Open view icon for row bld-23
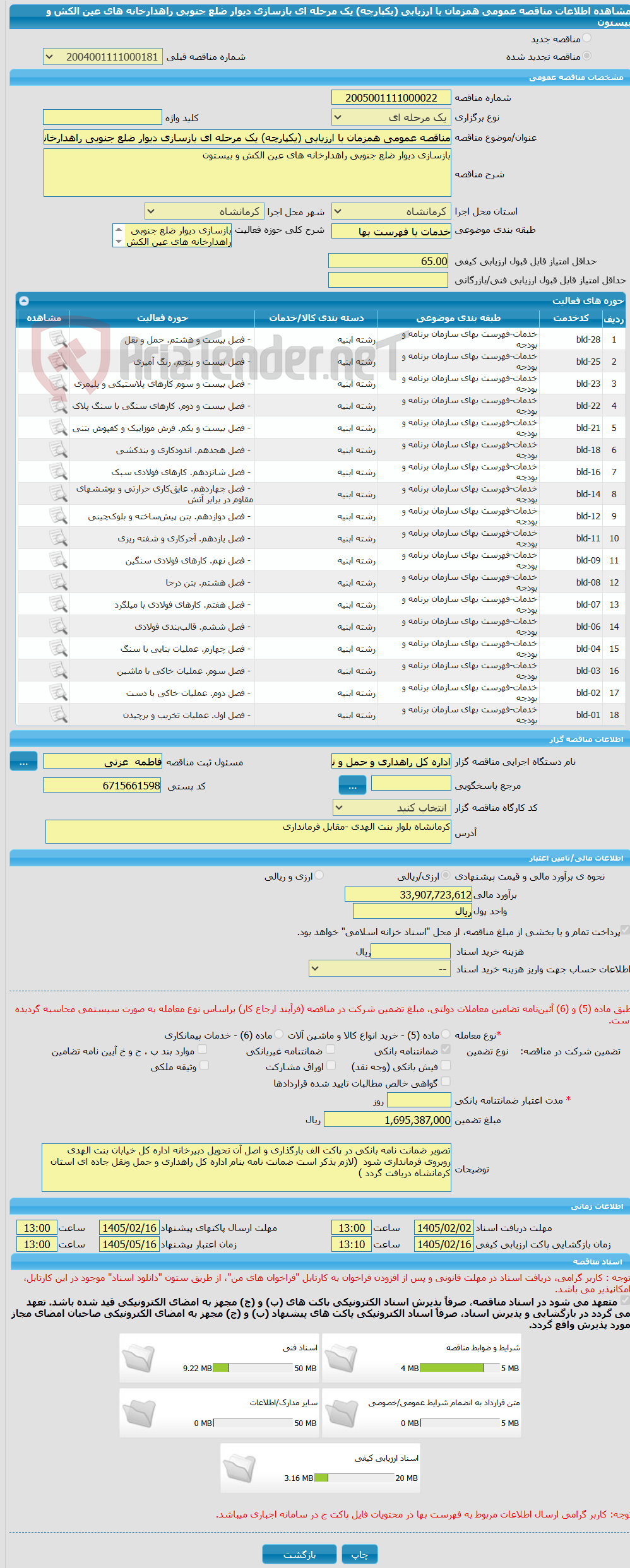630x1568 pixels. click(x=58, y=384)
